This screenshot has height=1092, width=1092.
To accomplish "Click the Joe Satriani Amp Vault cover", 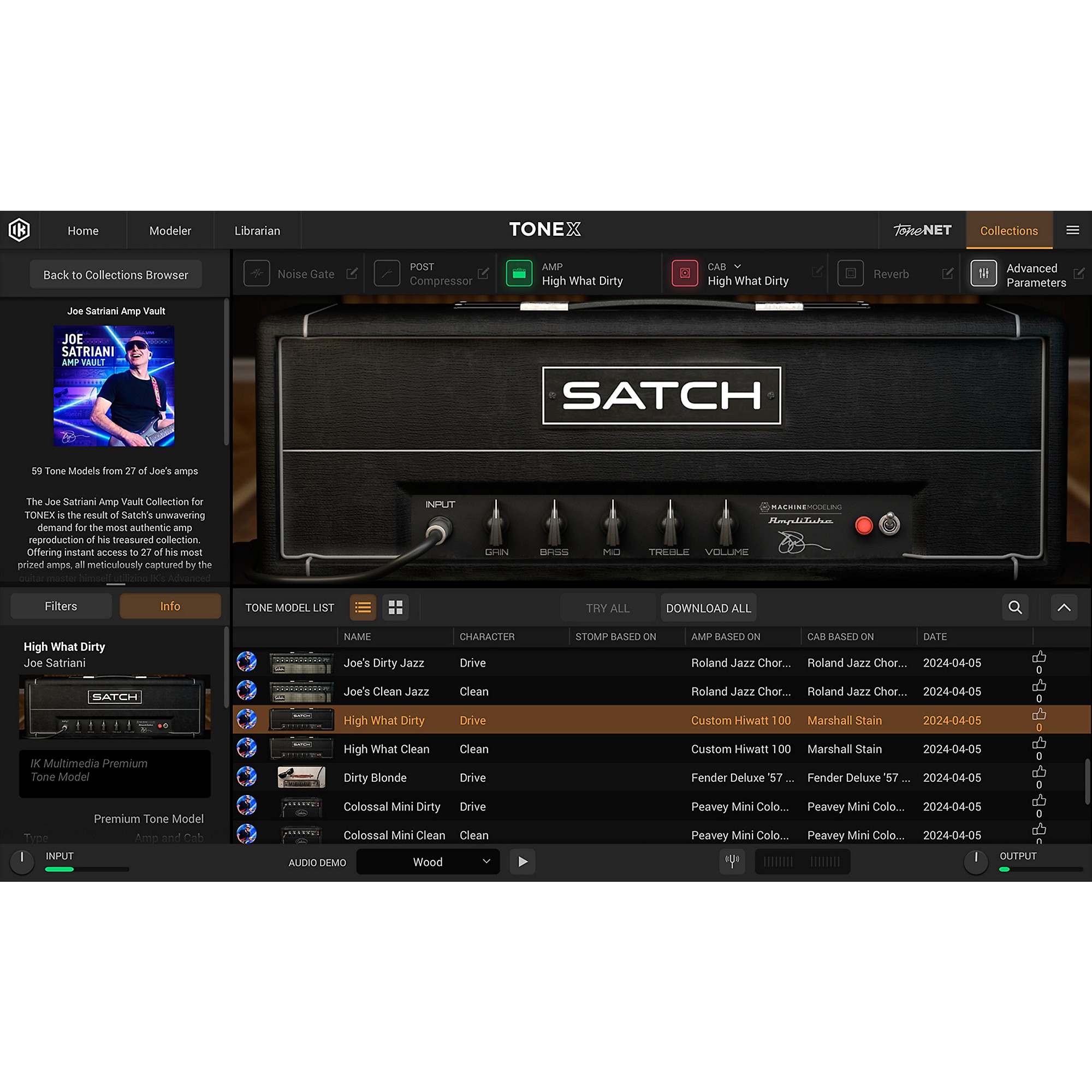I will click(114, 386).
